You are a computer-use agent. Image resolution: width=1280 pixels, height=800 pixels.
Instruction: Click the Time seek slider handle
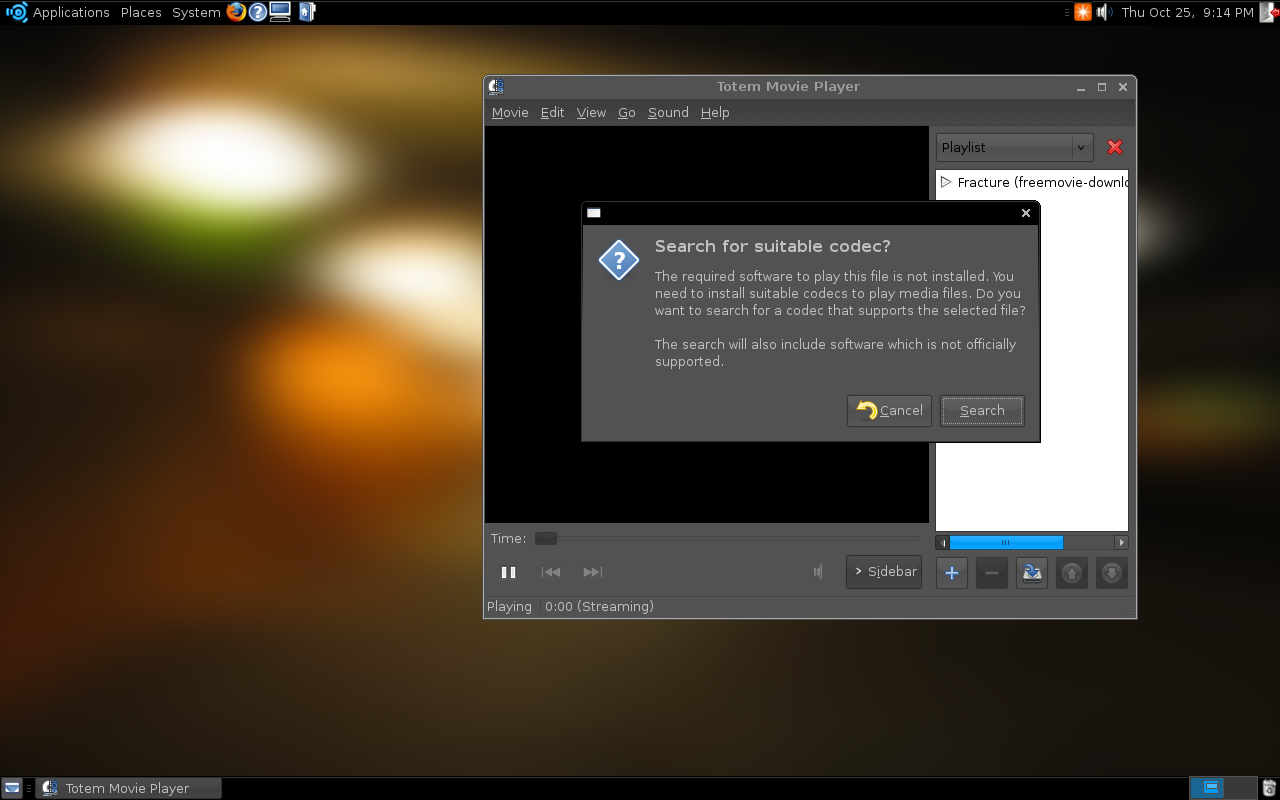pyautogui.click(x=546, y=539)
